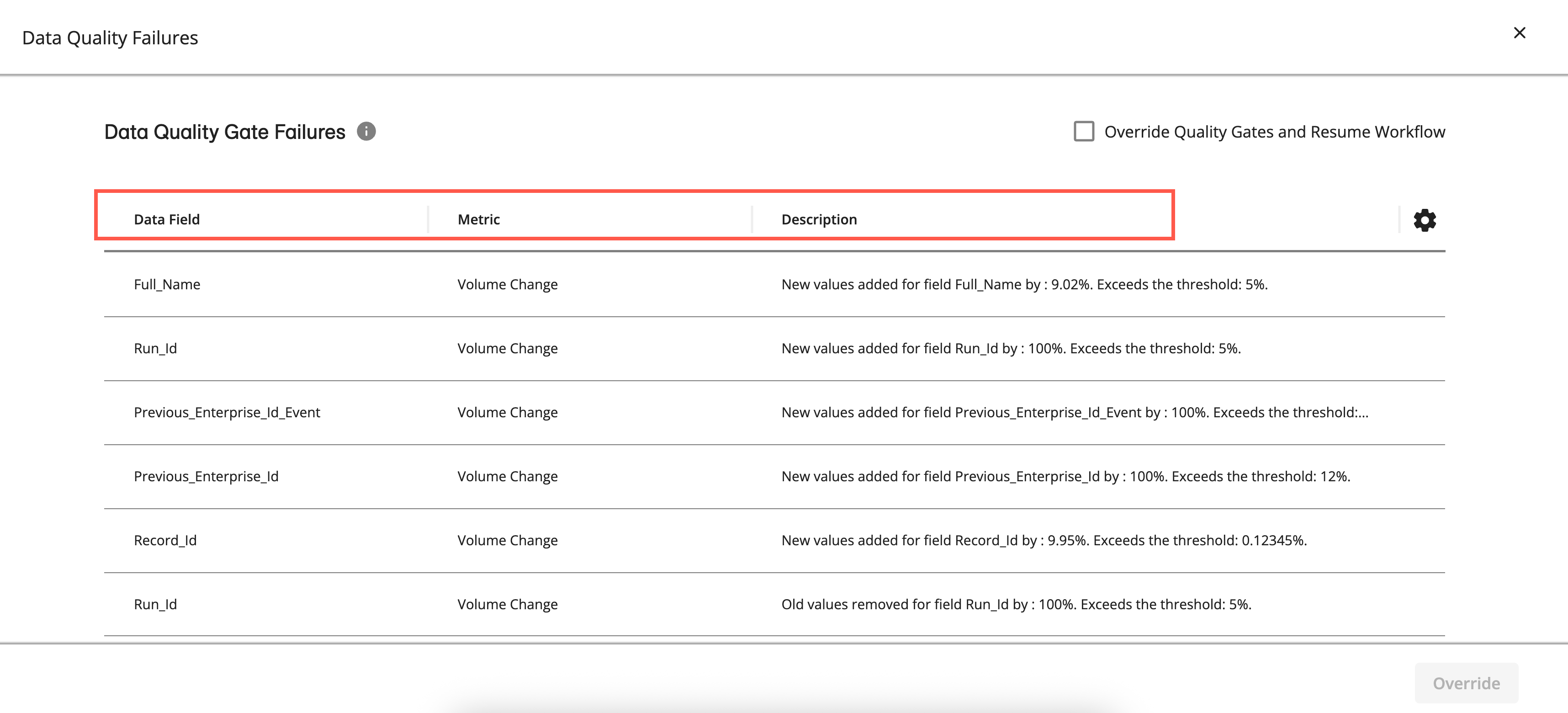
Task: Click the 'Data Quality Failures' dialog title
Action: tap(110, 38)
